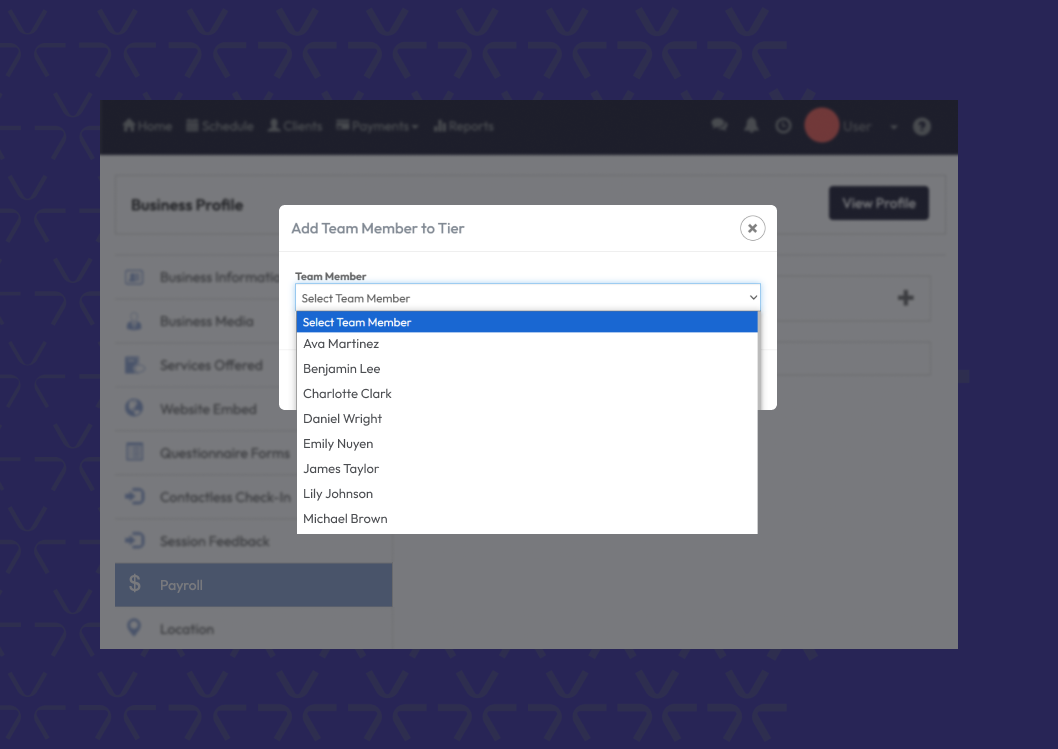Select James Taylor in the dropdown
The width and height of the screenshot is (1058, 749).
click(x=341, y=469)
